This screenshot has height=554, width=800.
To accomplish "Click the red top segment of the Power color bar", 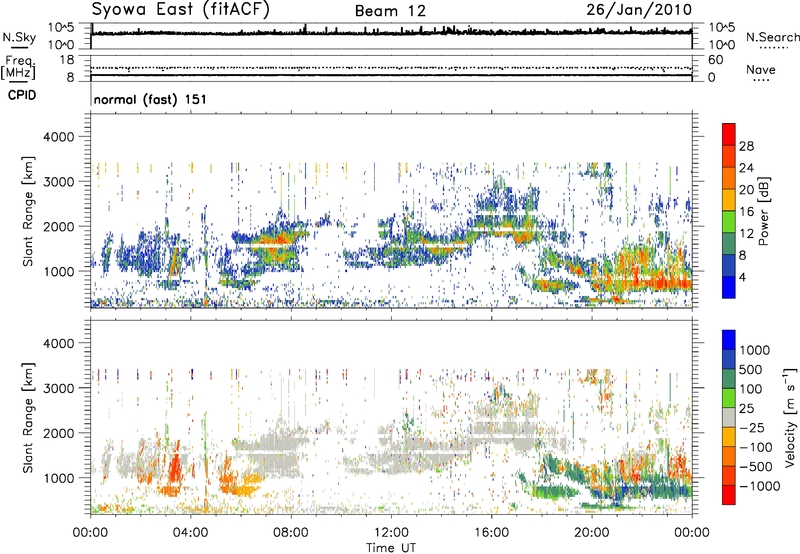I will [x=729, y=134].
